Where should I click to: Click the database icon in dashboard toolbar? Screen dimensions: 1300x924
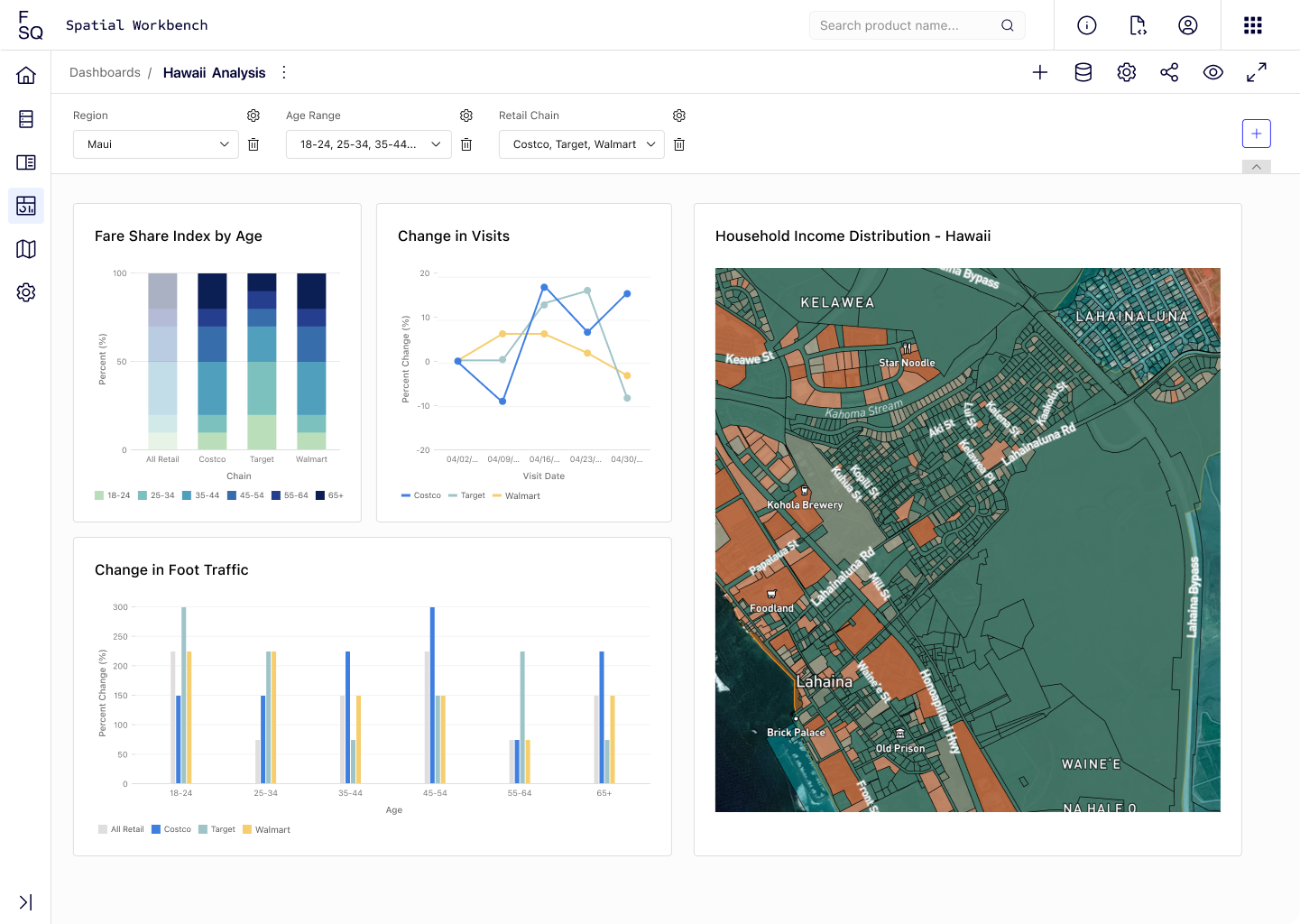1083,73
